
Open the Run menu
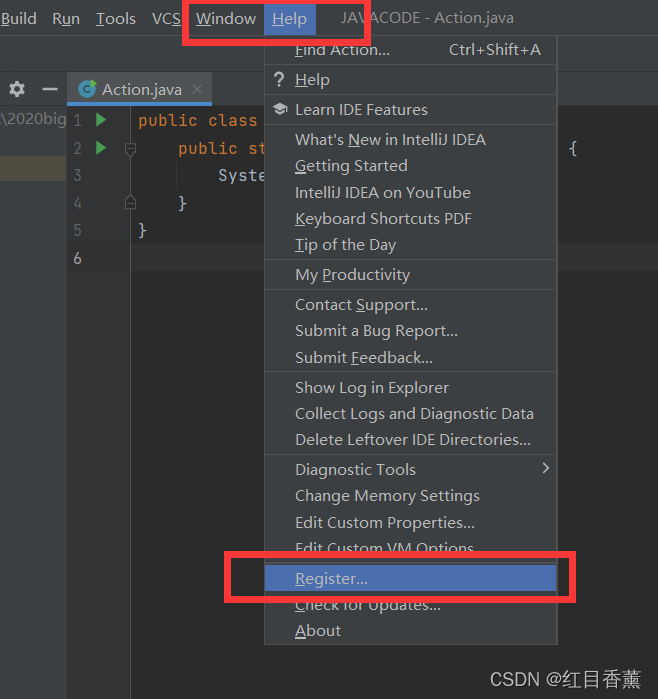point(66,19)
